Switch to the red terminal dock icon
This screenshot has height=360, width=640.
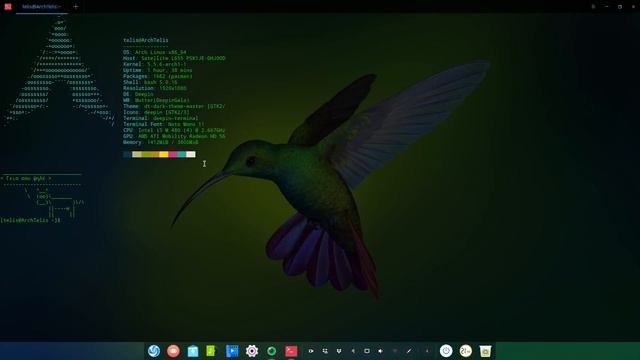pos(291,351)
